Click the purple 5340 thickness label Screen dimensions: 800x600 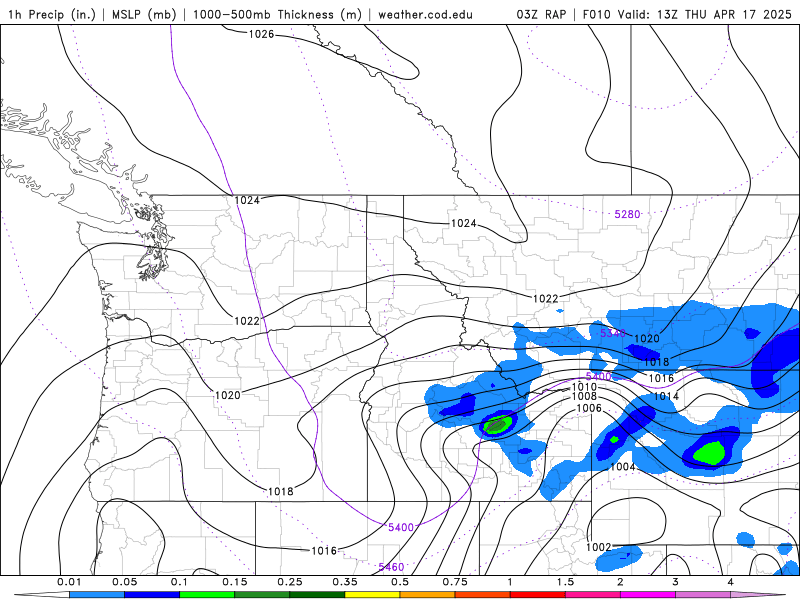(613, 333)
